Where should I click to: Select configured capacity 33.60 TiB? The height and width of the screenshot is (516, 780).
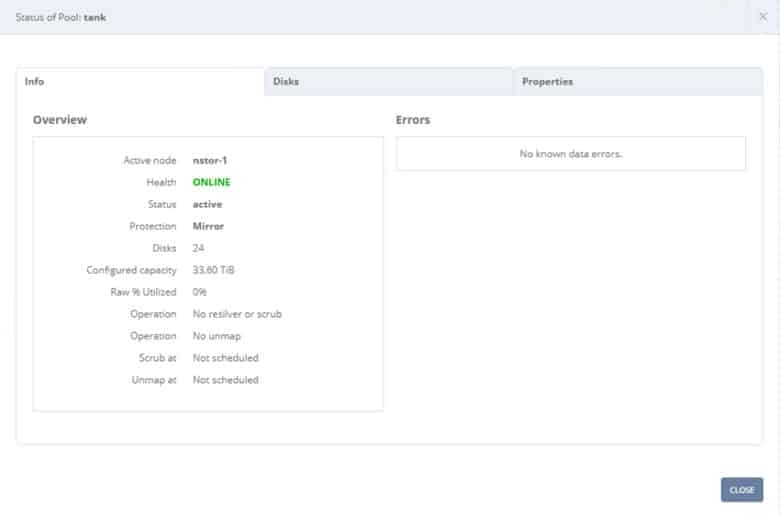[x=213, y=270]
